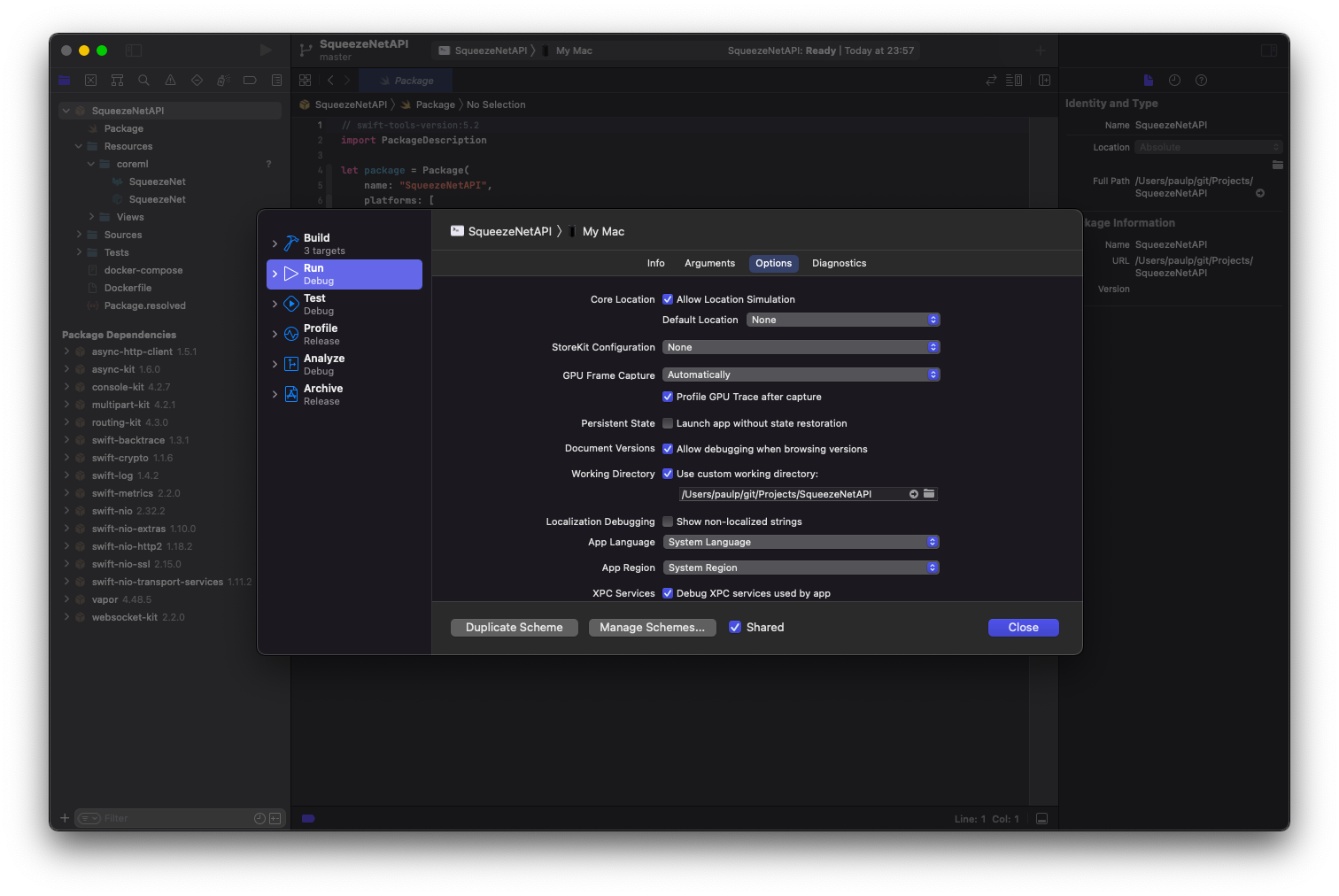
Task: Click the add plus button in navigator
Action: 65,818
